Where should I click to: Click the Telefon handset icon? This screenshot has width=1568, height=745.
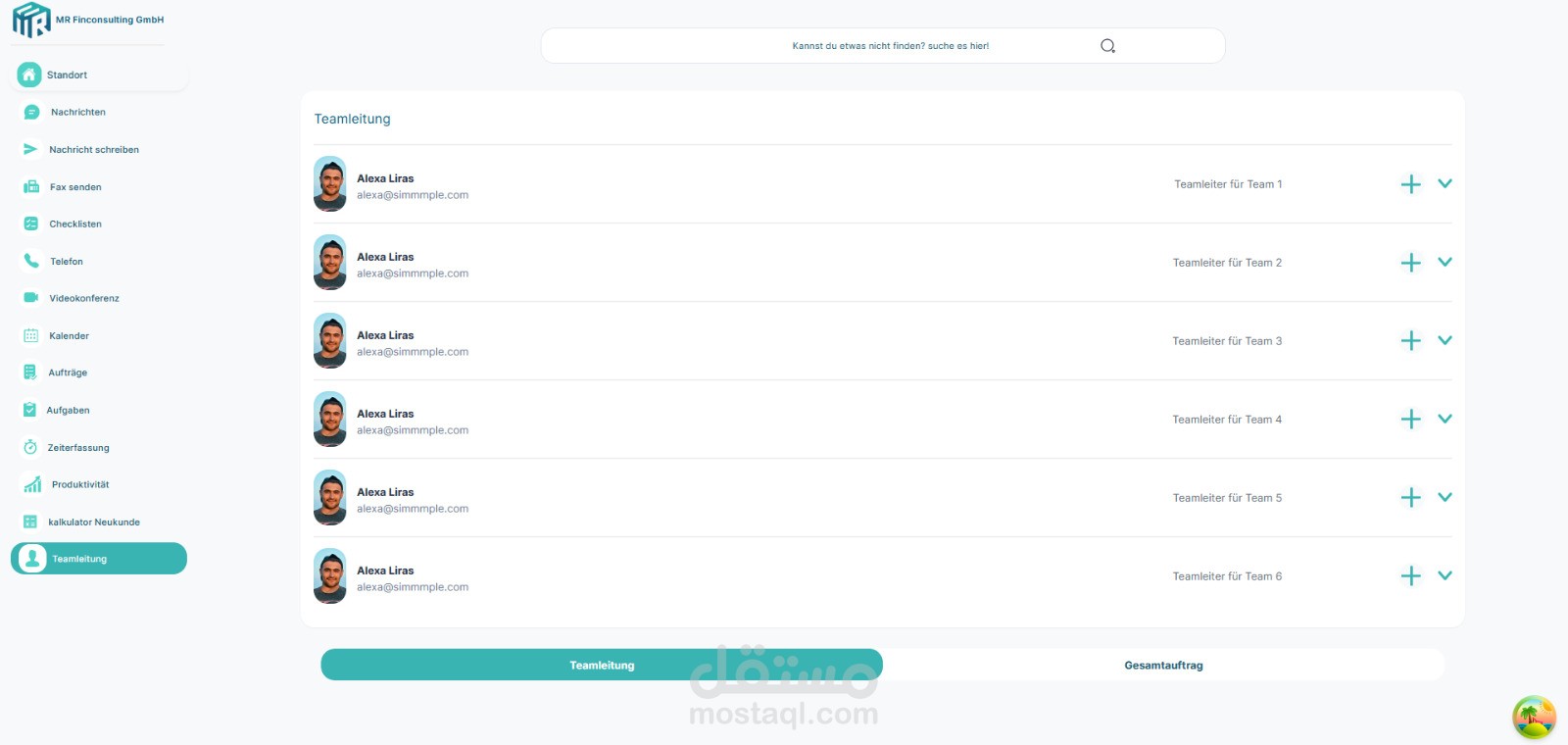[31, 261]
